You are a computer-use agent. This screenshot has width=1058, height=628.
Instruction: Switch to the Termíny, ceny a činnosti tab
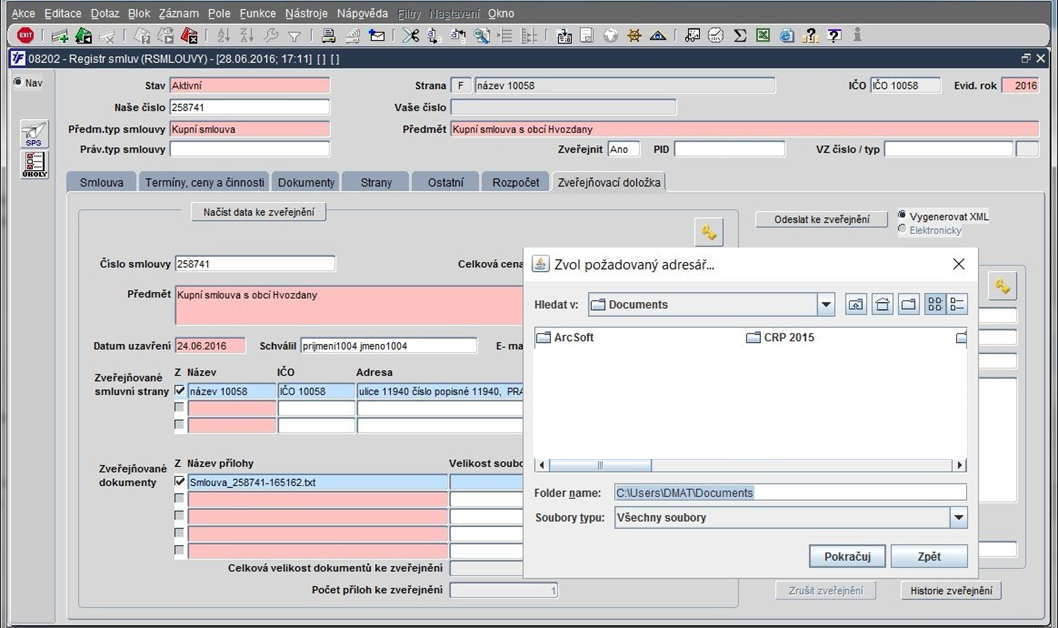[x=204, y=182]
